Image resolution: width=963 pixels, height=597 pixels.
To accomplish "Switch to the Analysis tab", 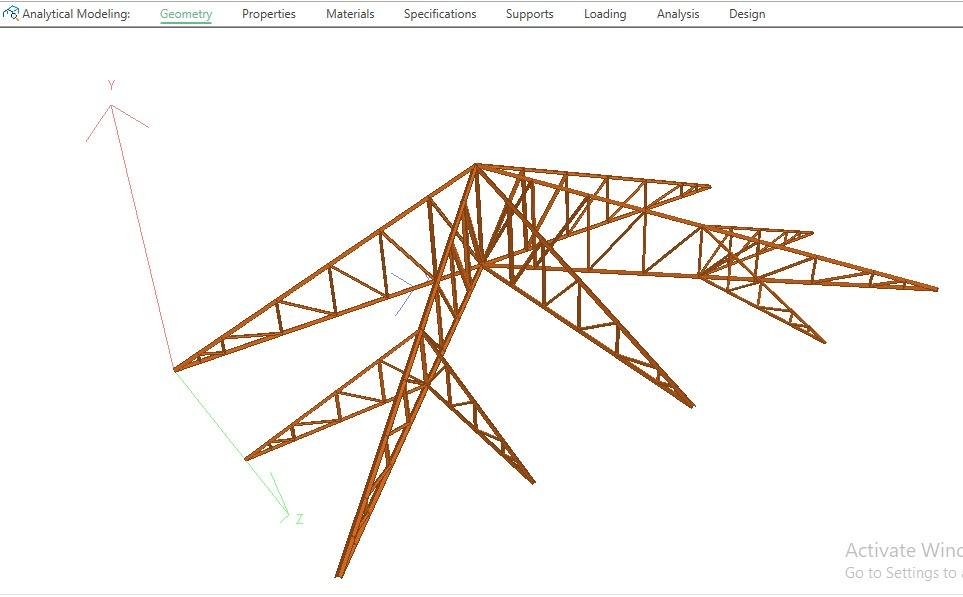I will 678,14.
